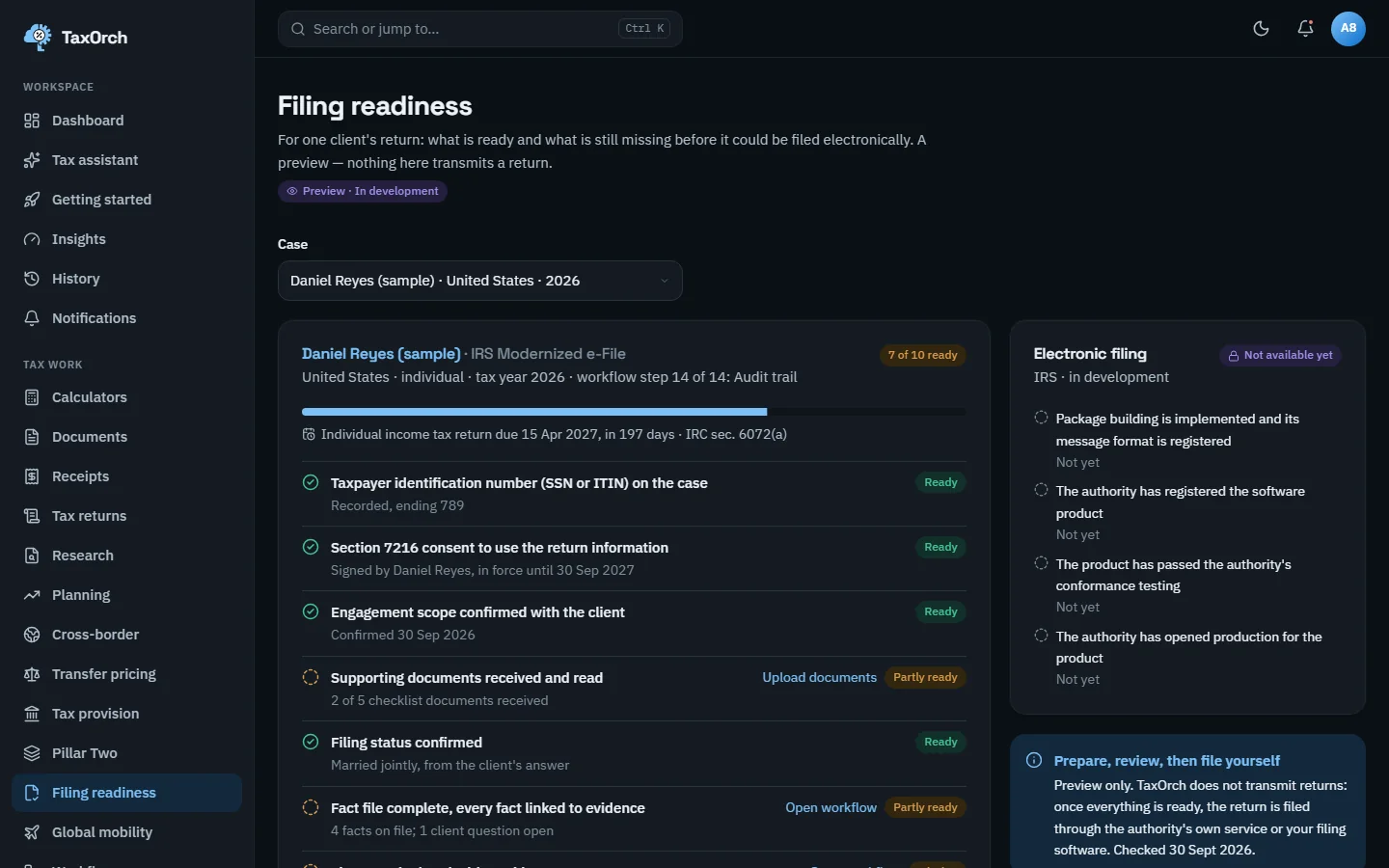Click the Filing readiness page title

click(375, 106)
